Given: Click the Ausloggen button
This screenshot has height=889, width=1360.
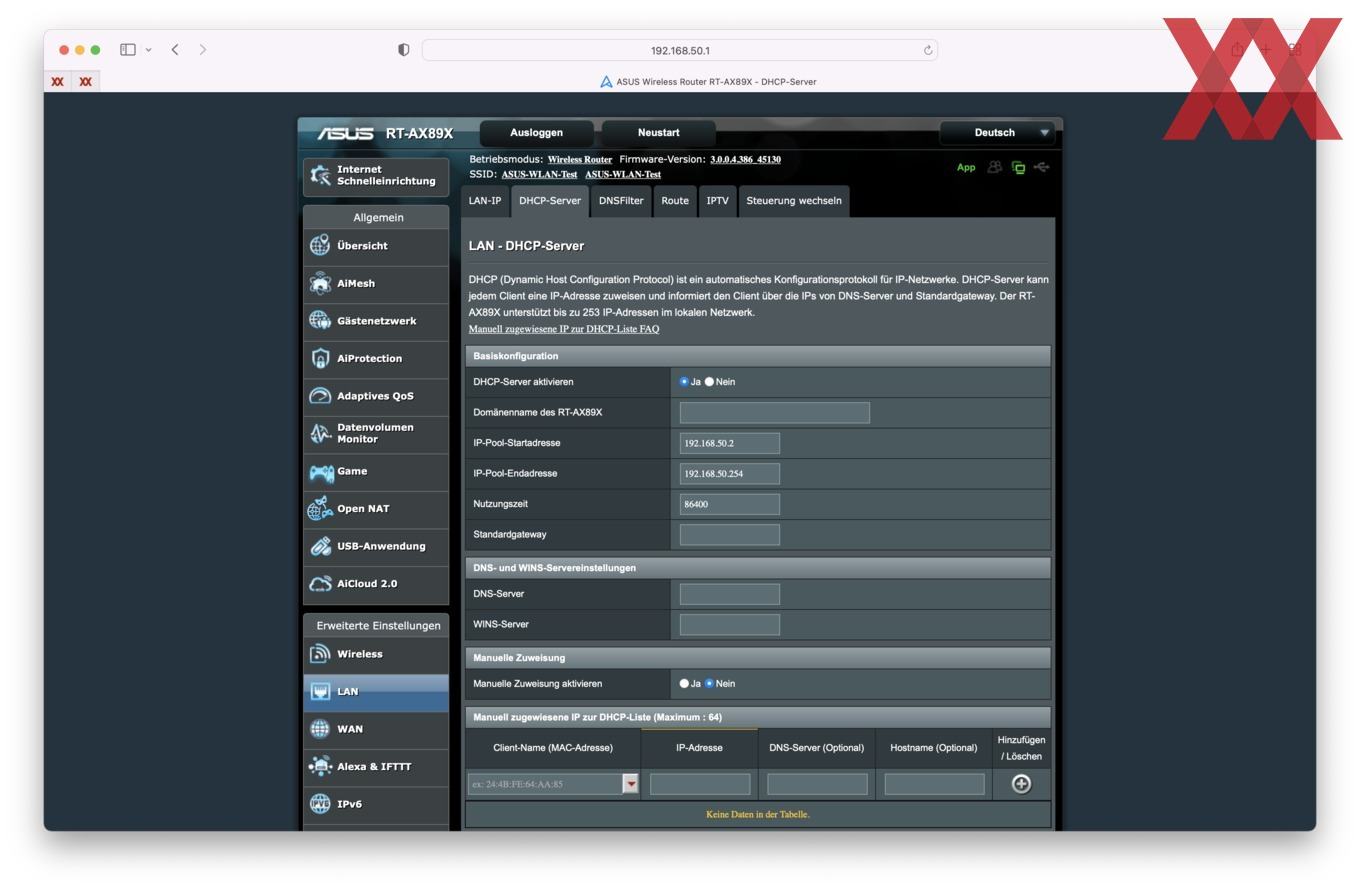Looking at the screenshot, I should [537, 133].
